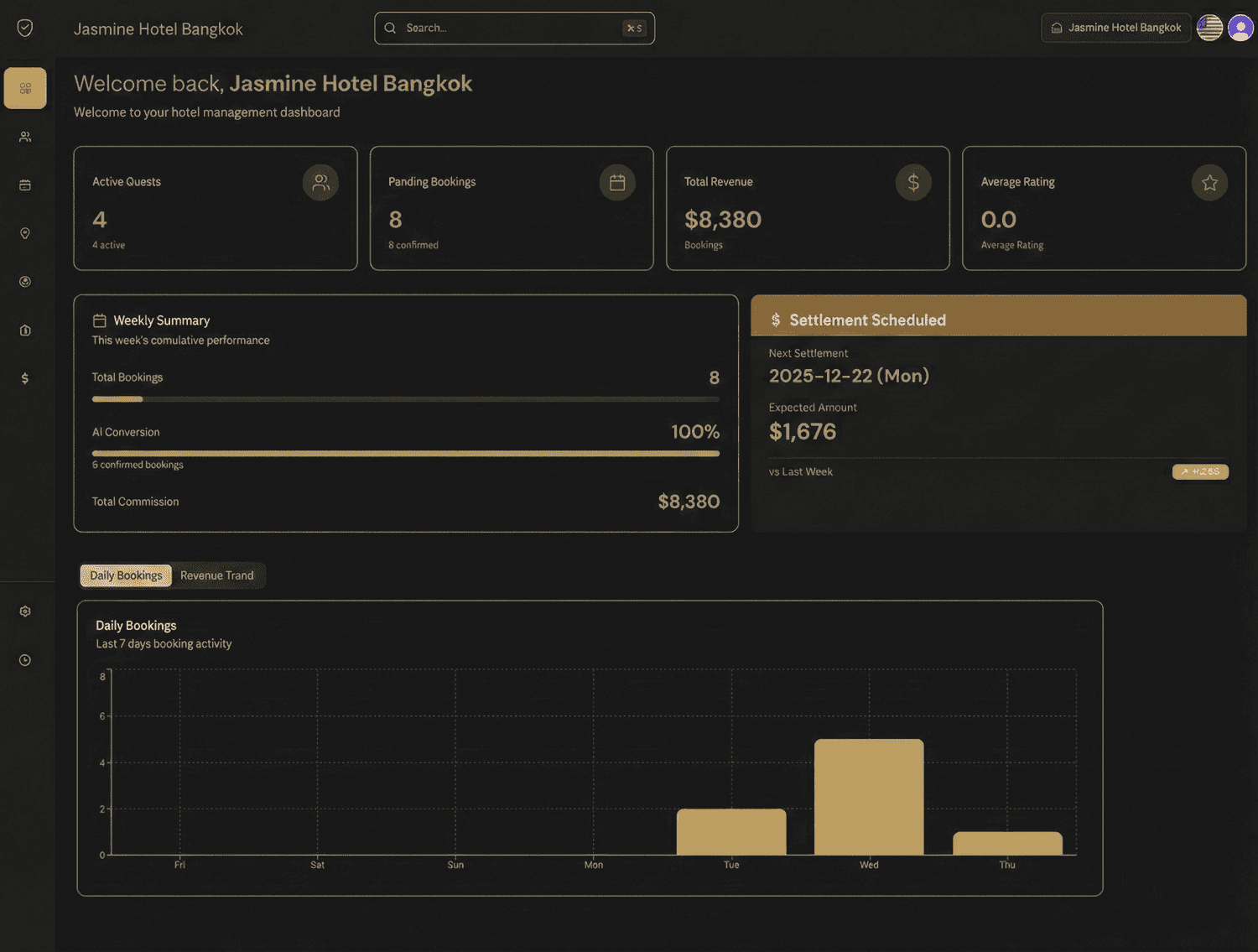The width and height of the screenshot is (1258, 952).
Task: Open the language flag selector
Action: pos(1209,27)
